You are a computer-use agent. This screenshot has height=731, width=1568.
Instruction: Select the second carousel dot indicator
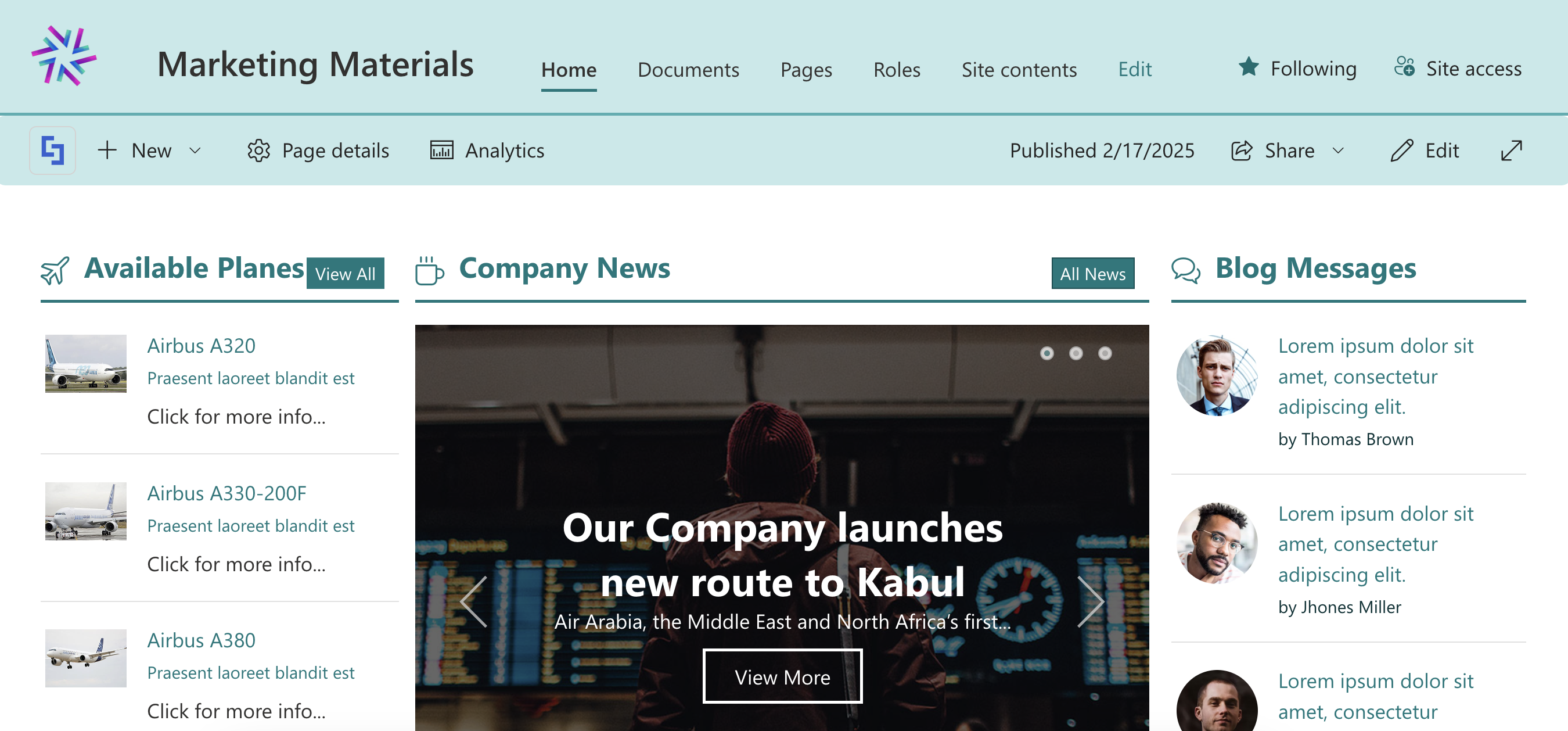tap(1076, 353)
